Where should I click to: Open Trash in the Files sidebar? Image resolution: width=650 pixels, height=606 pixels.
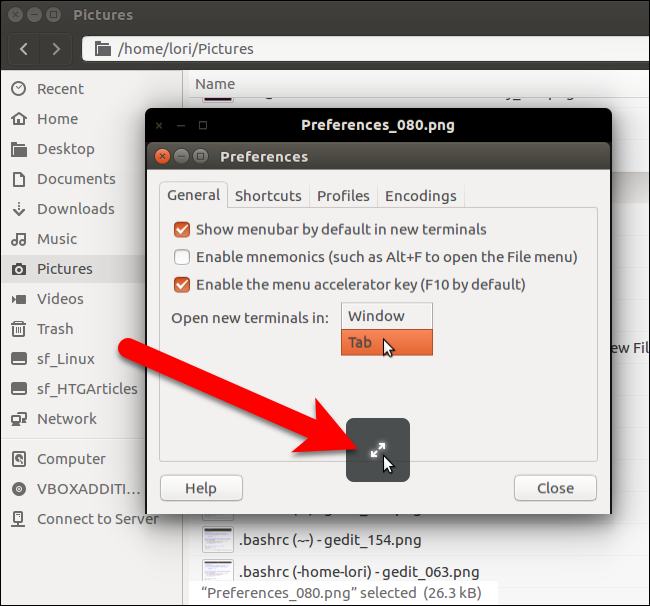74,329
